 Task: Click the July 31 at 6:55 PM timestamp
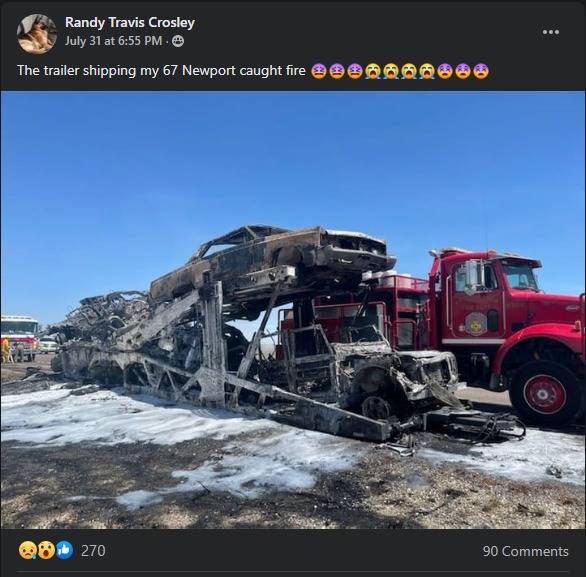tap(114, 41)
